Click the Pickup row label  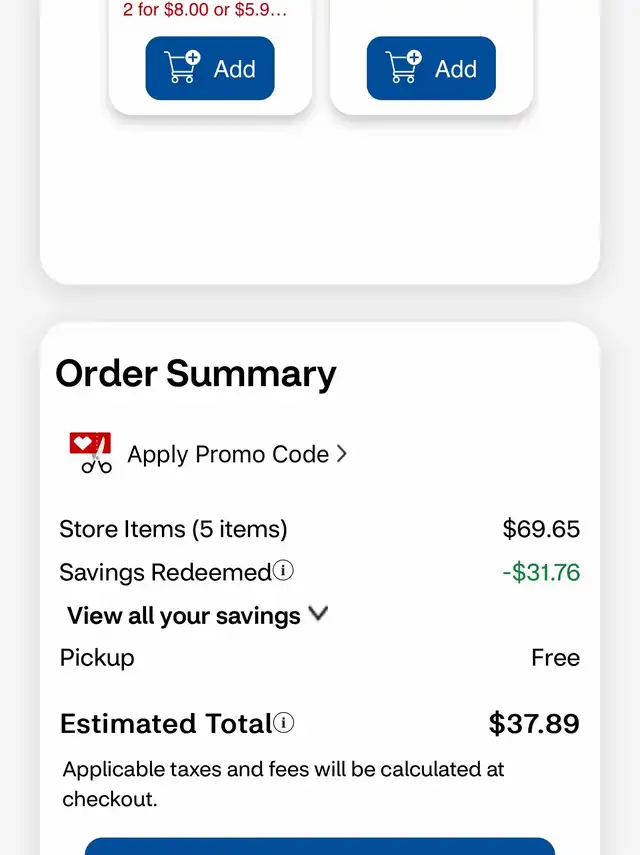[96, 658]
